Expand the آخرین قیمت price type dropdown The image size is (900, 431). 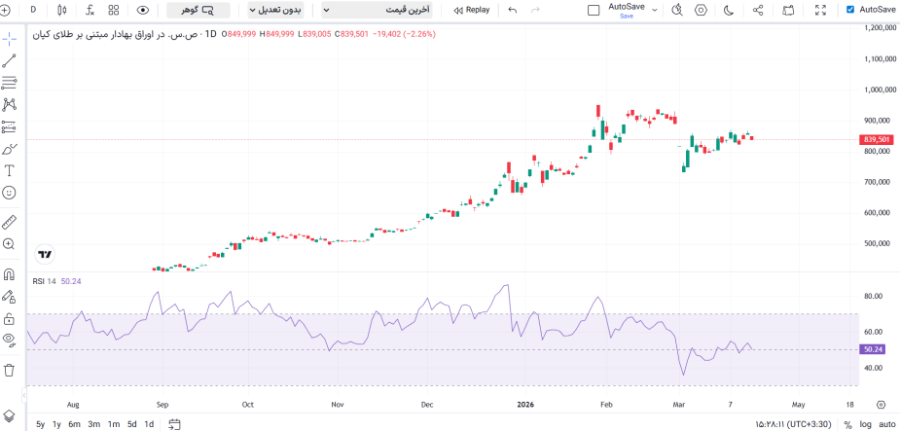point(377,10)
